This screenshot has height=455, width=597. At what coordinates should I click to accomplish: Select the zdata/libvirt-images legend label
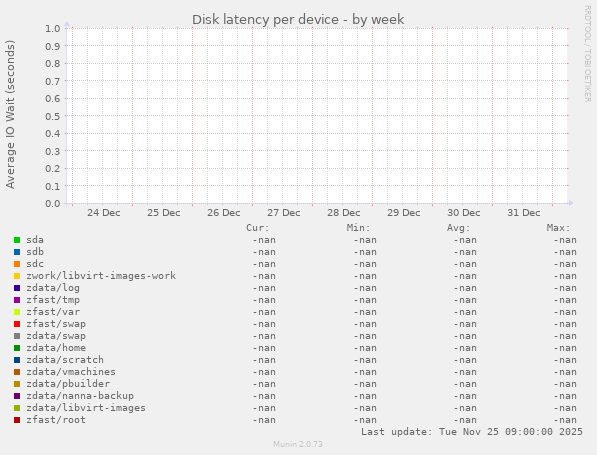tap(86, 408)
